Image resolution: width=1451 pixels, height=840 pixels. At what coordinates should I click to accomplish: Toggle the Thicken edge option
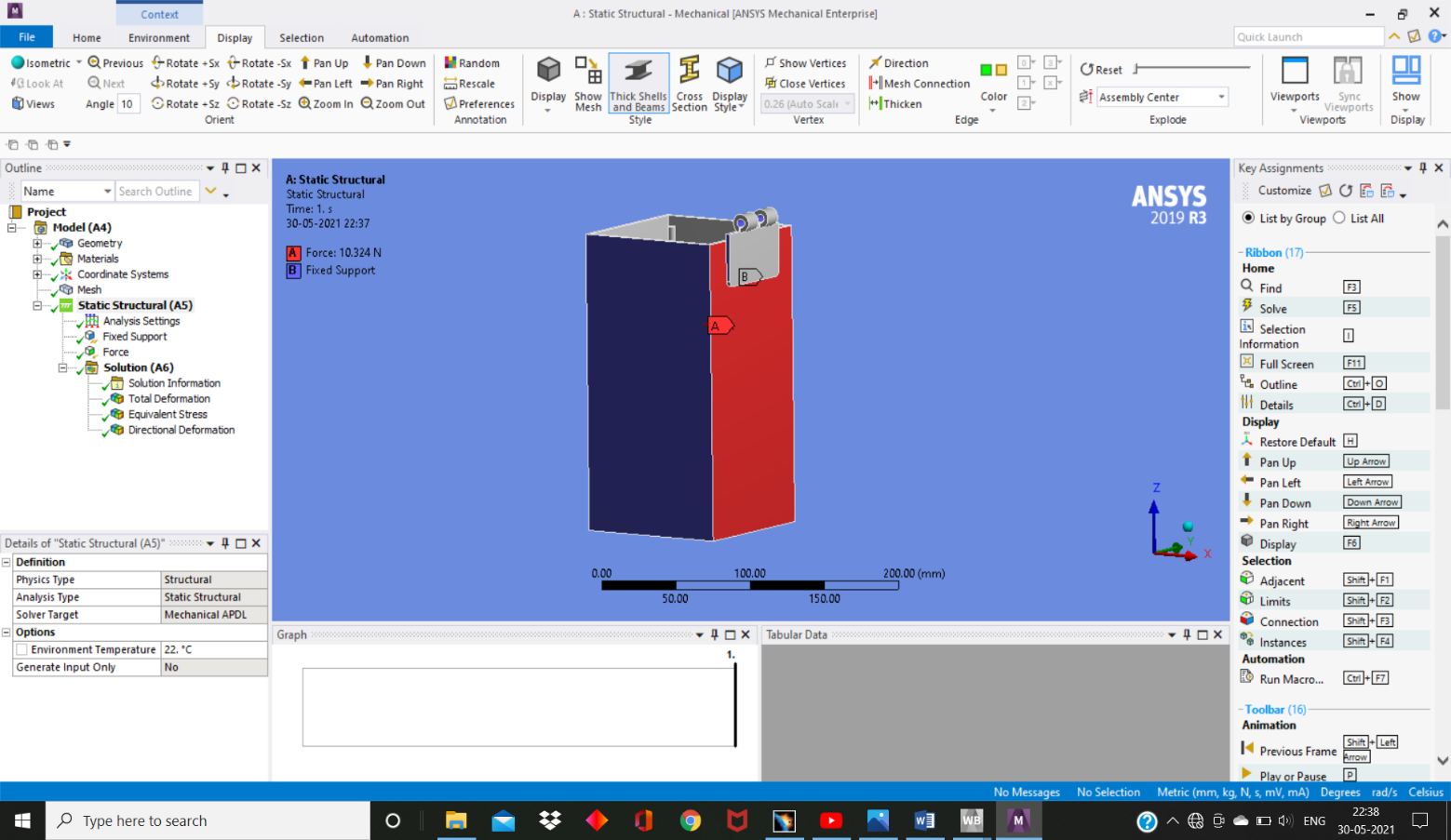click(x=895, y=104)
